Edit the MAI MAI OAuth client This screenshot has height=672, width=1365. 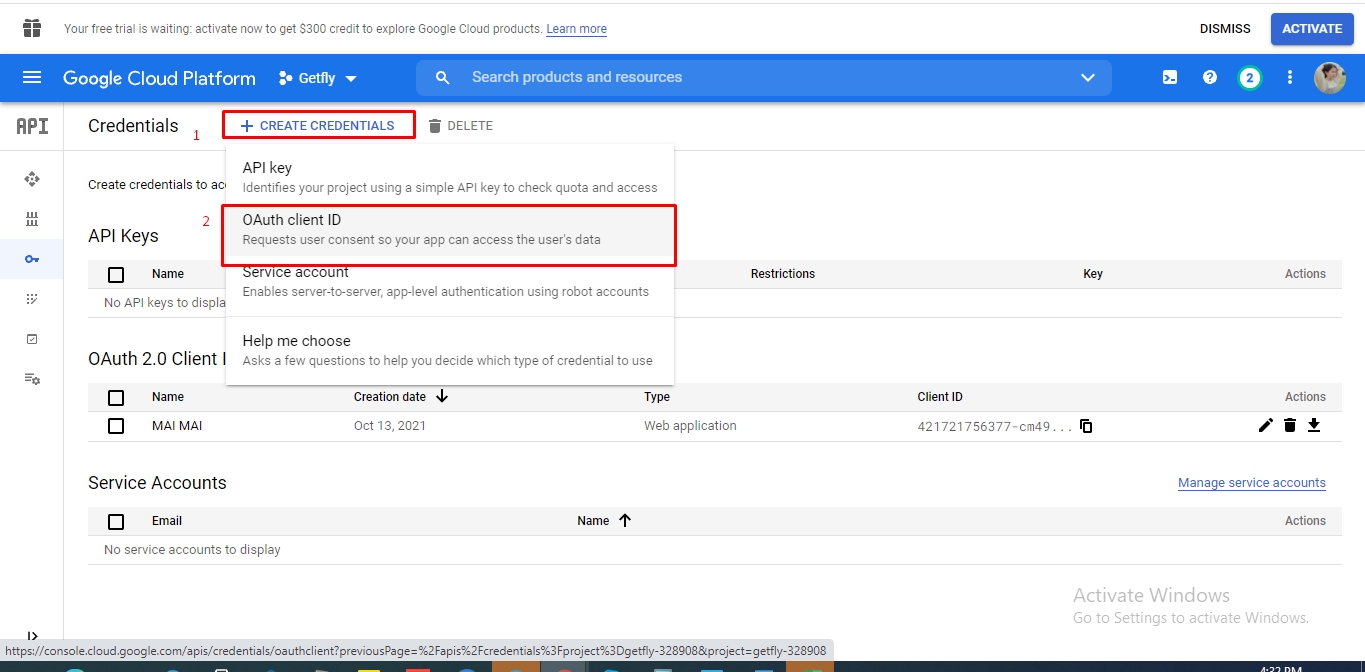[x=1266, y=426]
